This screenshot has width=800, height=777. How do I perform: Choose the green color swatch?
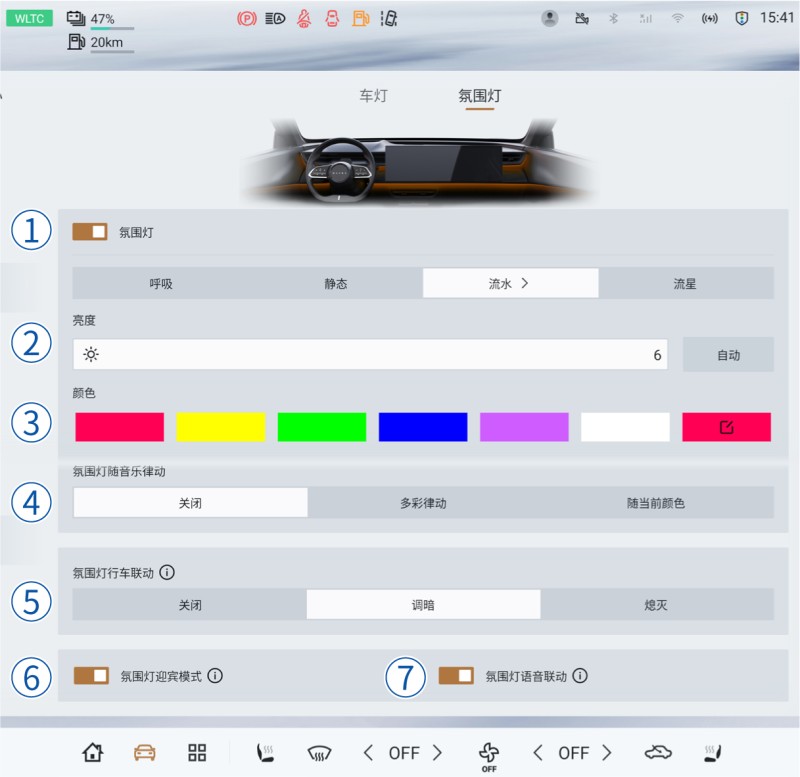pos(322,427)
